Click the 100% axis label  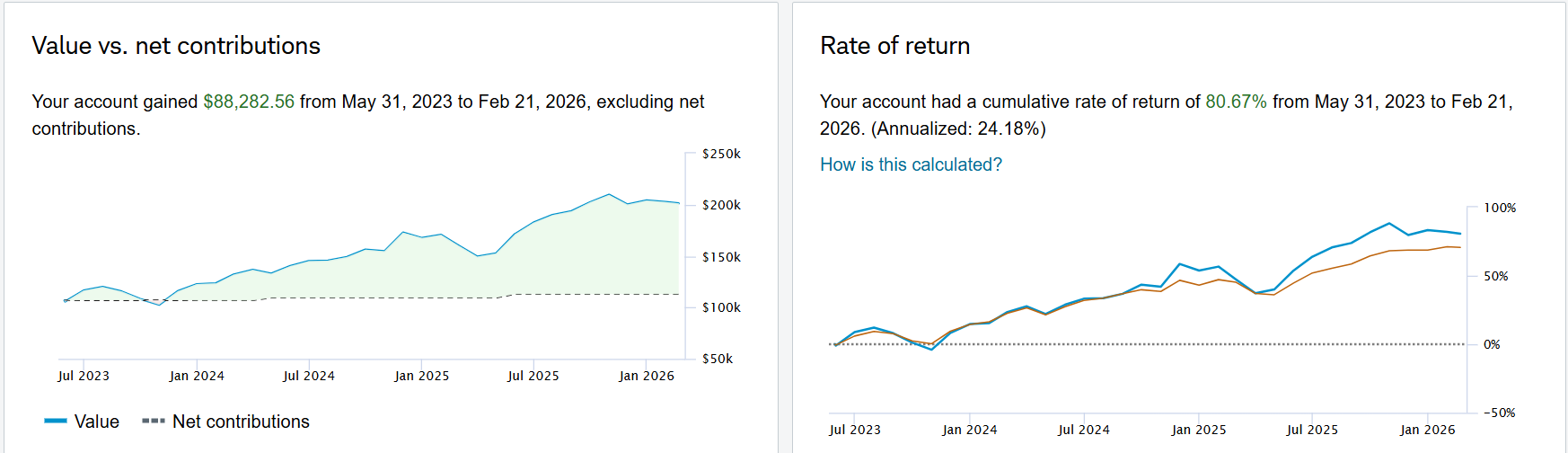point(1499,208)
